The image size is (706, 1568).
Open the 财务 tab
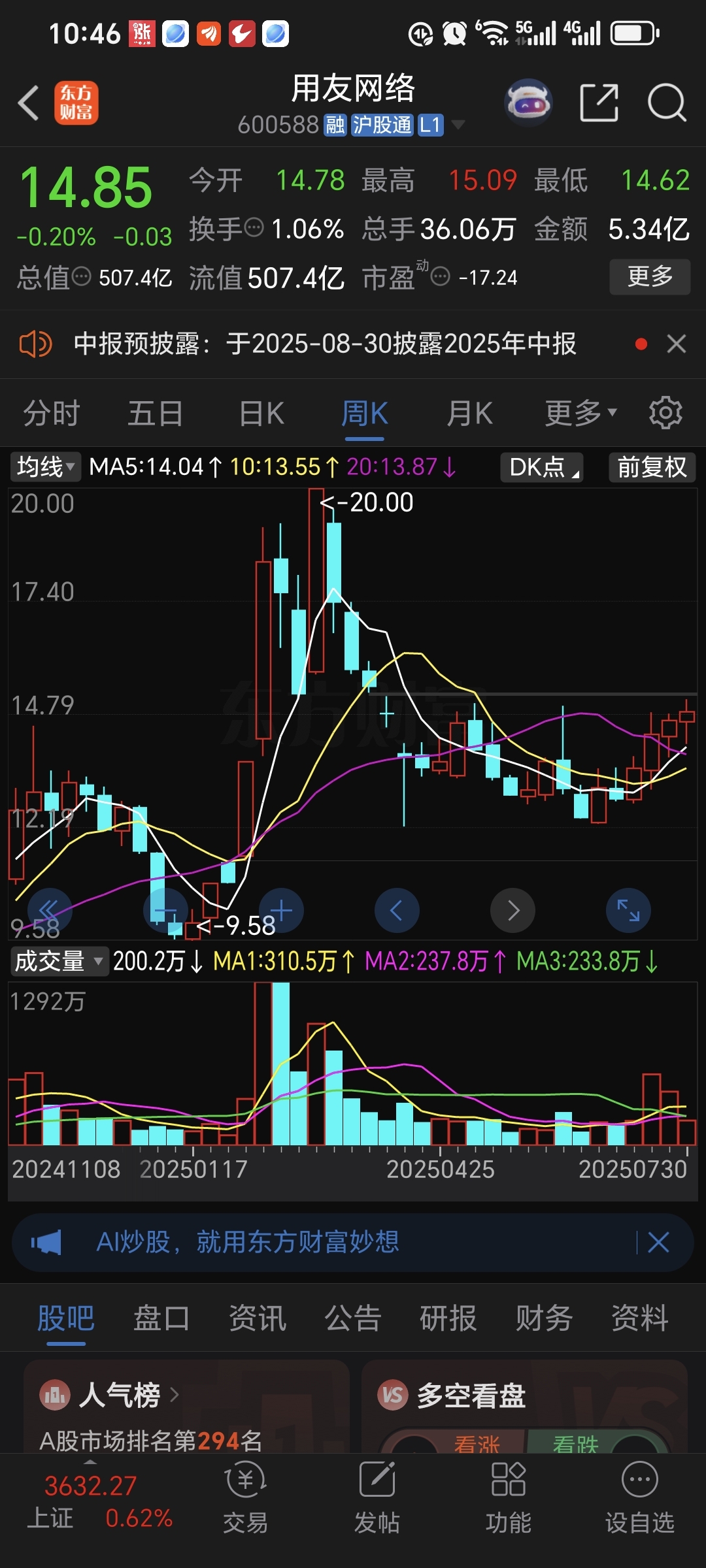pyautogui.click(x=544, y=1318)
